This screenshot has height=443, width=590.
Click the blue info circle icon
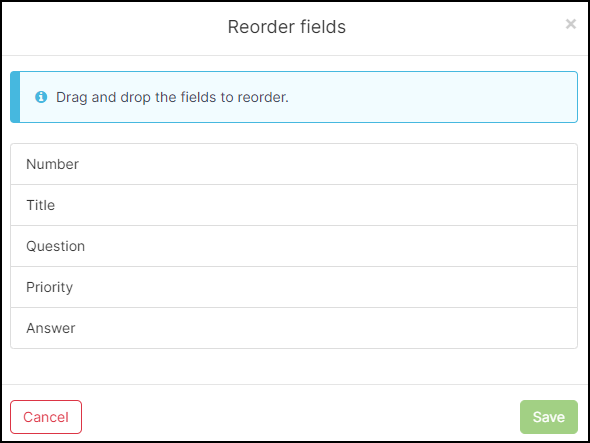(x=41, y=97)
